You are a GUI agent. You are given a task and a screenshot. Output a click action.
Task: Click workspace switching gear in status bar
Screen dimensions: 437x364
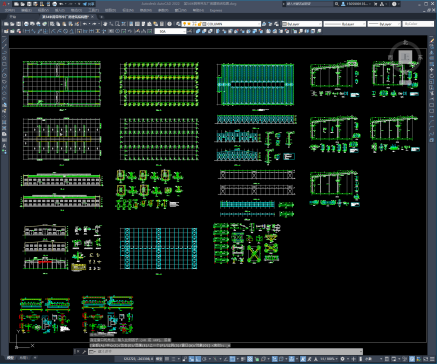coord(342,359)
